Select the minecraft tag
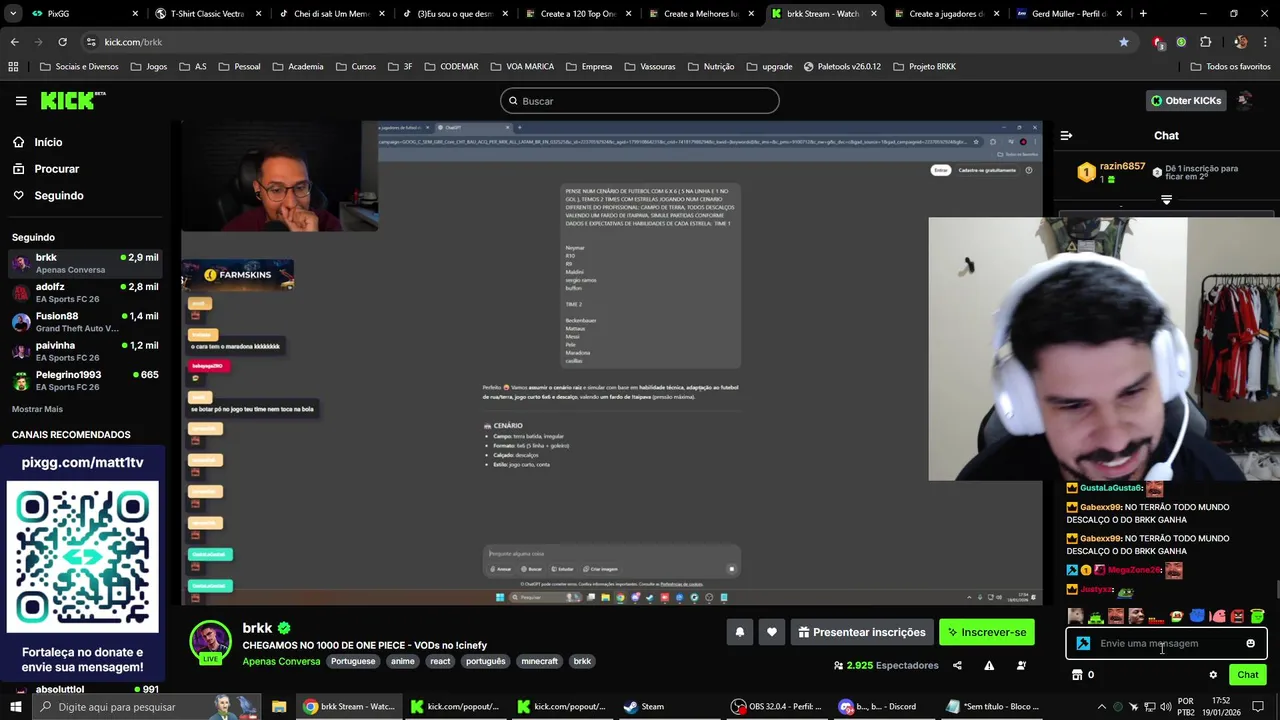The image size is (1280, 720). pyautogui.click(x=539, y=661)
